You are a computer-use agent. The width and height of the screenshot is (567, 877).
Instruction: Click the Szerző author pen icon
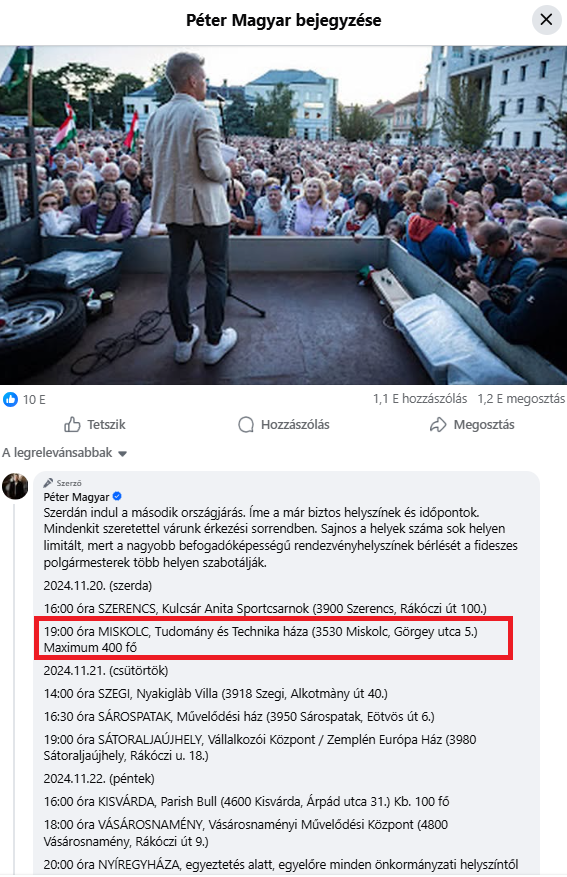click(49, 483)
